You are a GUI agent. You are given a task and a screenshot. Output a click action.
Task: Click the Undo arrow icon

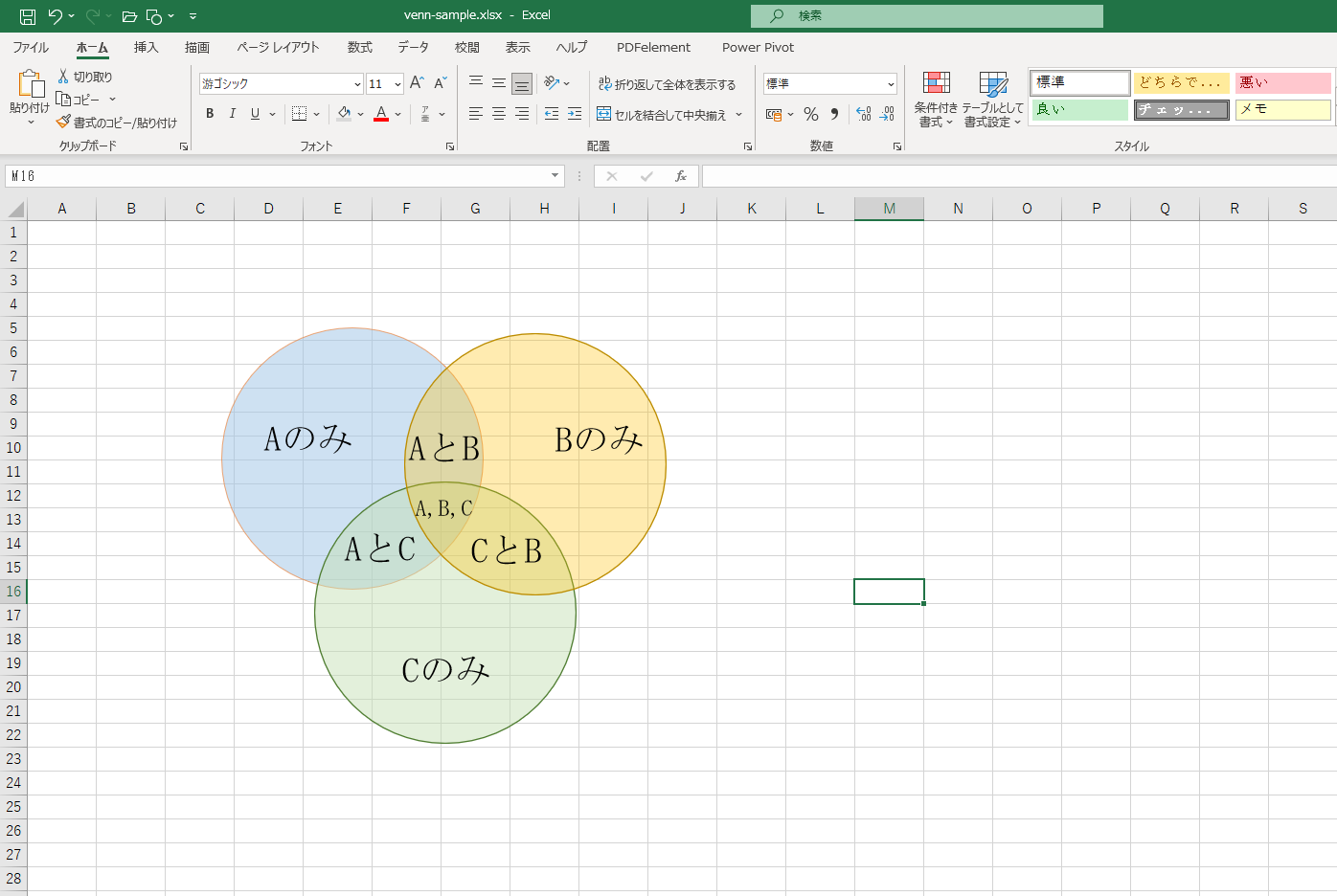click(55, 16)
